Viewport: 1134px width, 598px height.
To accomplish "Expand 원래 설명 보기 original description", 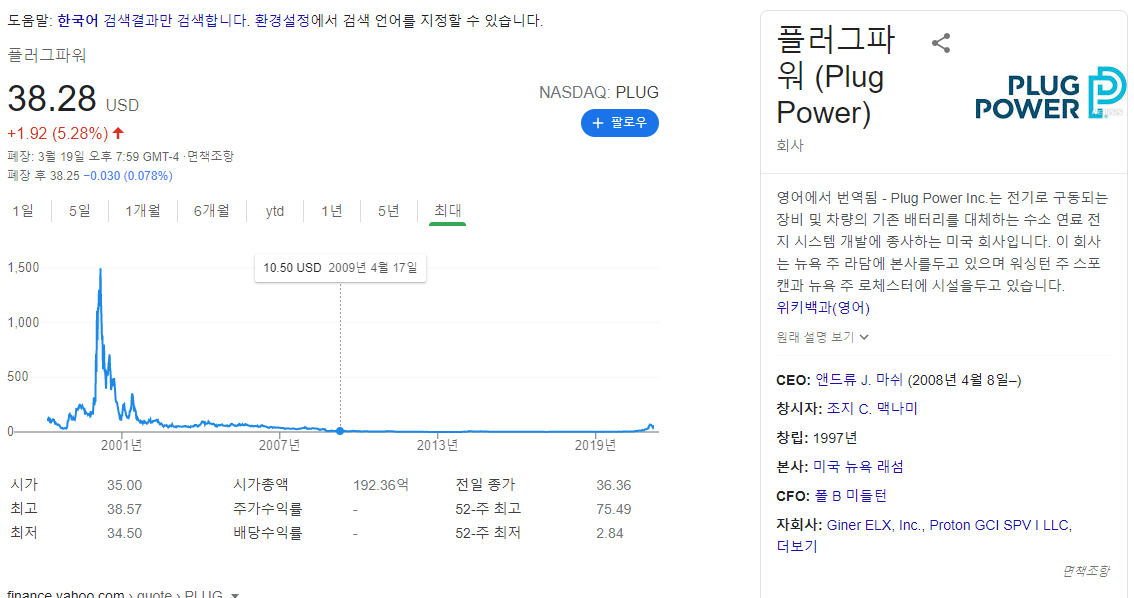I will point(822,337).
